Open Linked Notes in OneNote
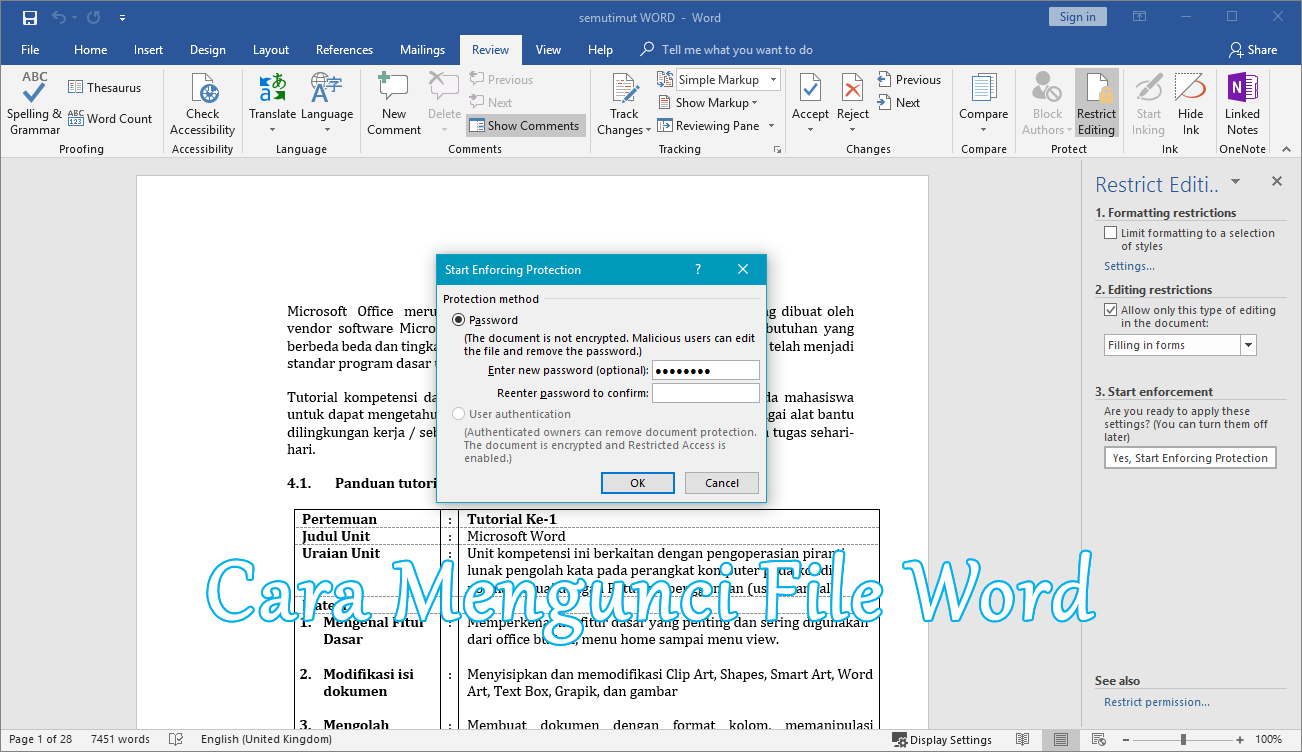Image resolution: width=1302 pixels, height=752 pixels. pos(1243,103)
